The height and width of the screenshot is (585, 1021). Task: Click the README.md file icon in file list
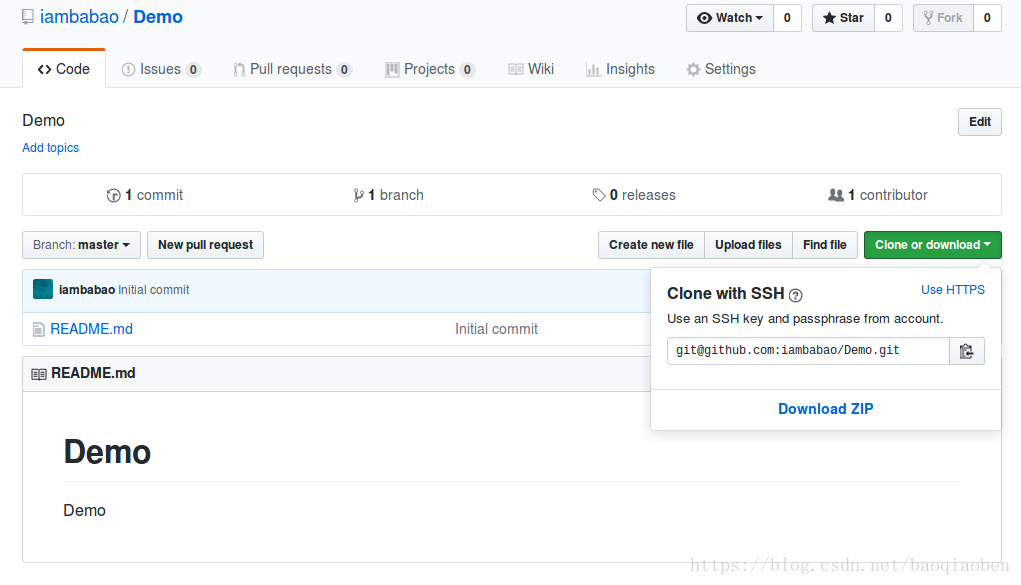[38, 330]
